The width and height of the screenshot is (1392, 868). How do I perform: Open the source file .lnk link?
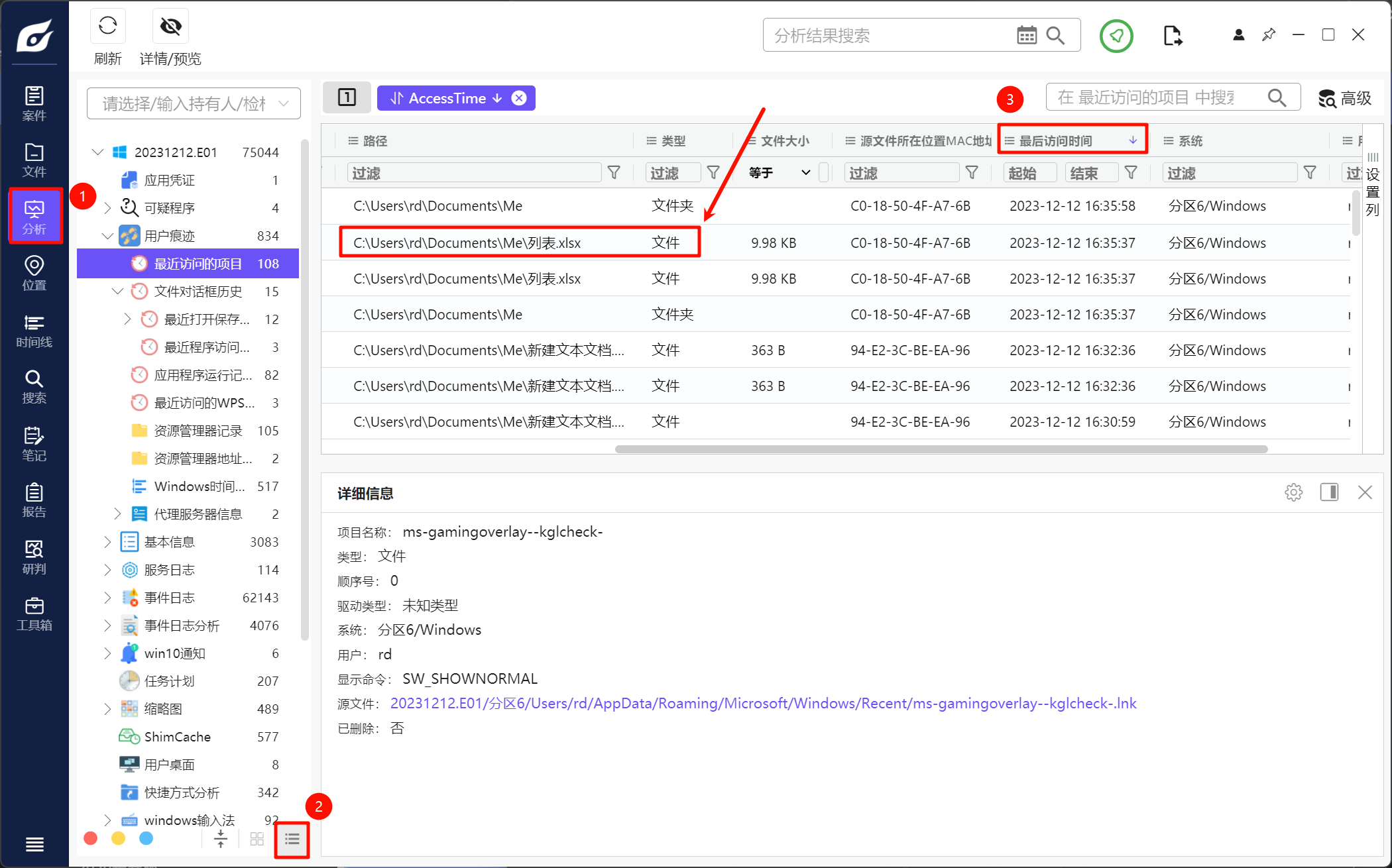(763, 704)
